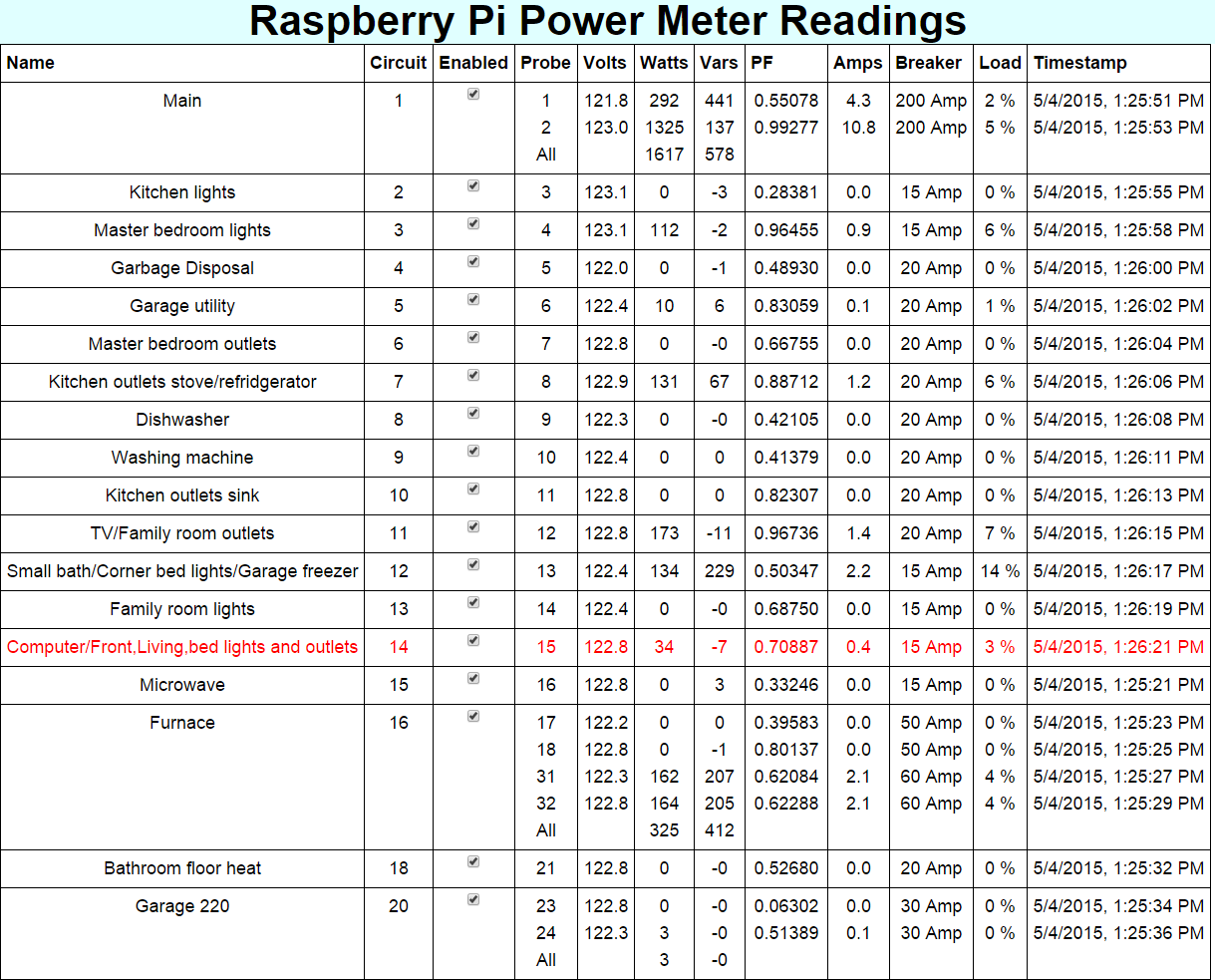The width and height of the screenshot is (1215, 980).
Task: Toggle Enabled for Kitchen outlets stove/refridgerator
Action: pos(473,376)
